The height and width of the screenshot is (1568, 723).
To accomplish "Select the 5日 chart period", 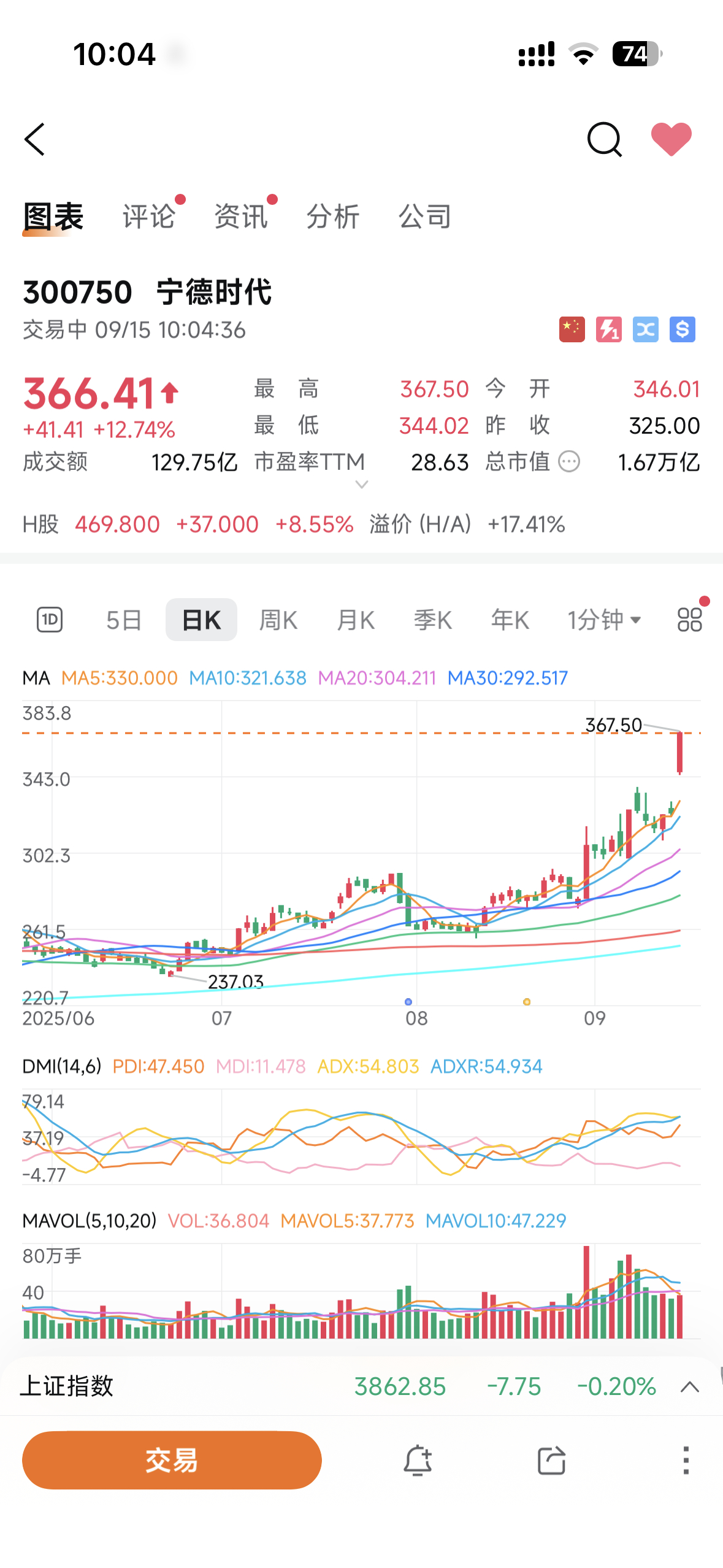I will coord(124,620).
